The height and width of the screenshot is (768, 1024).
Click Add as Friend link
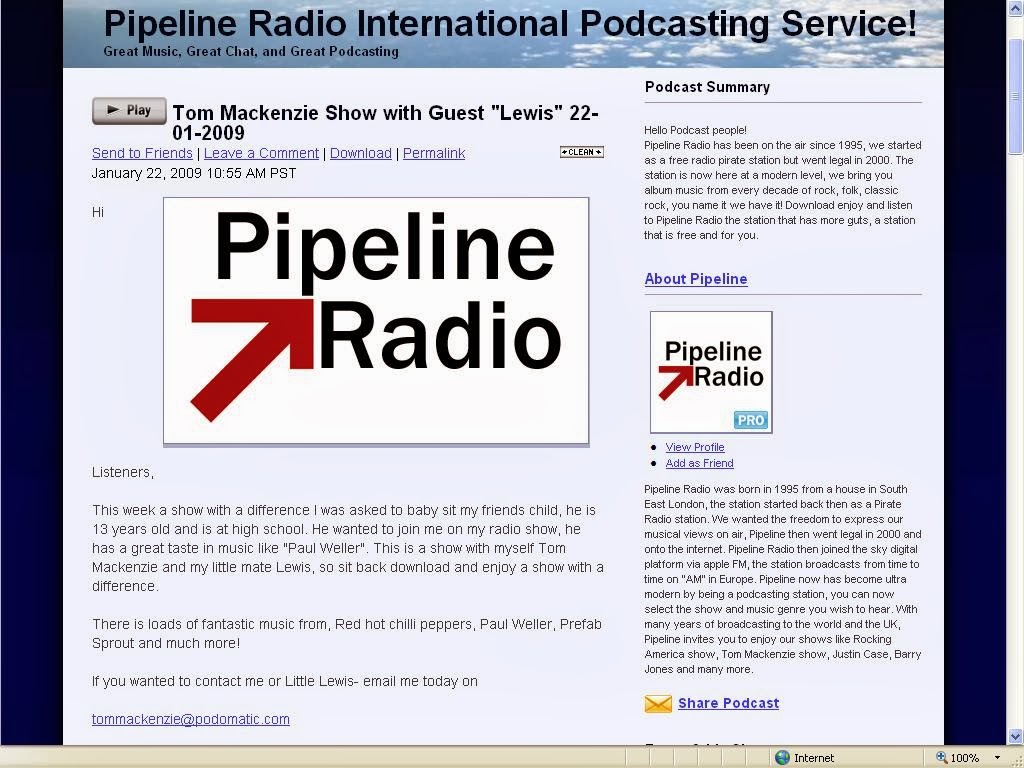point(699,463)
